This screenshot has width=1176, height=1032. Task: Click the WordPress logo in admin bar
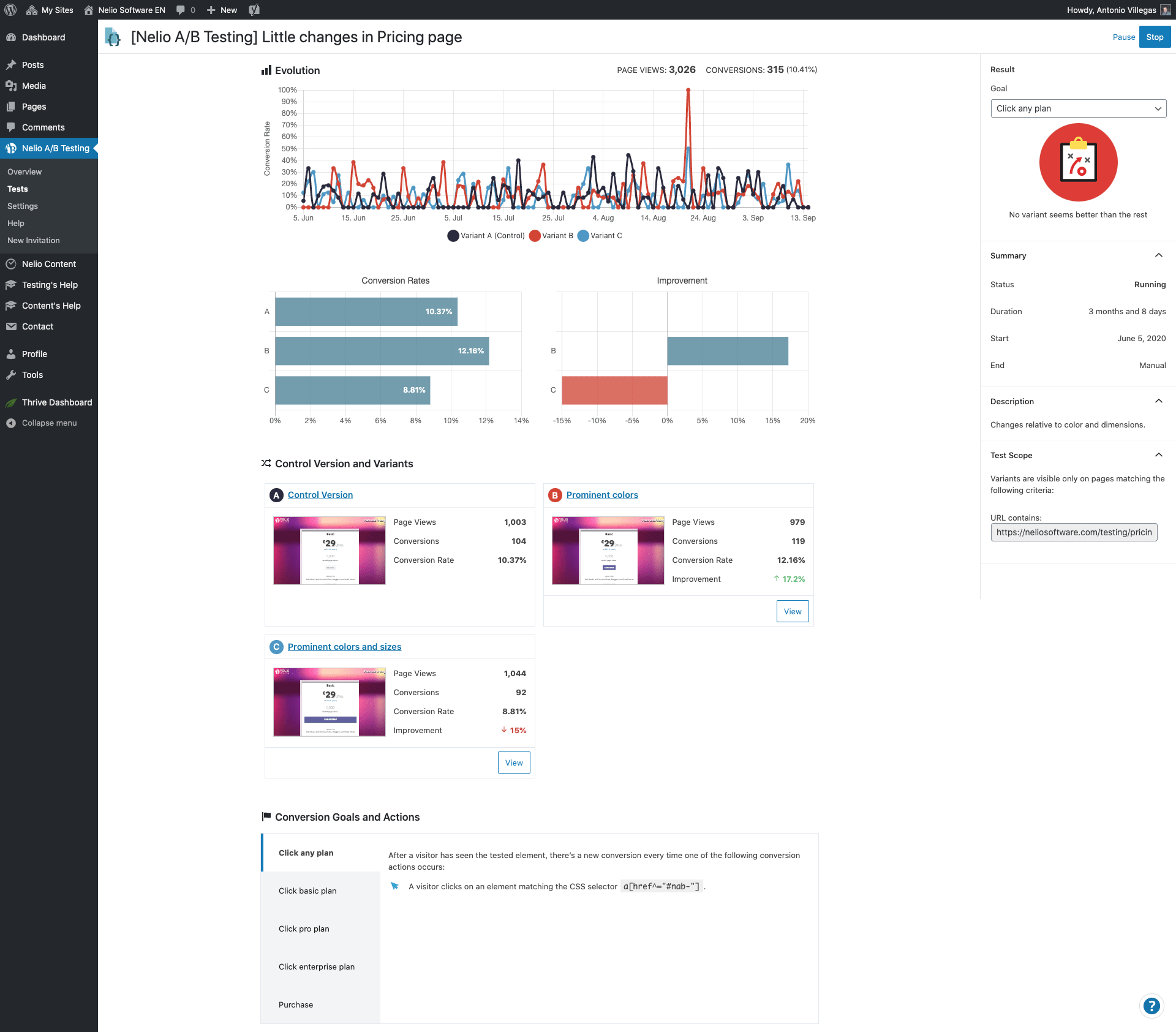point(10,10)
